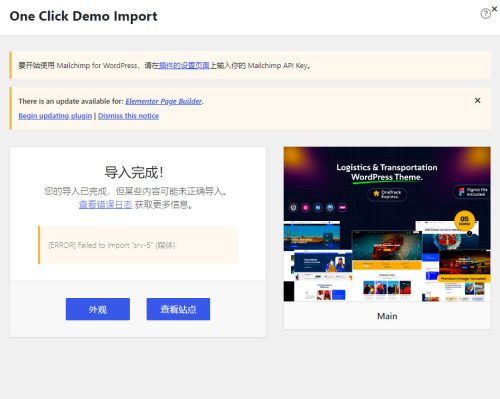
Task: Open the Elementor Page Builder link
Action: tap(164, 101)
